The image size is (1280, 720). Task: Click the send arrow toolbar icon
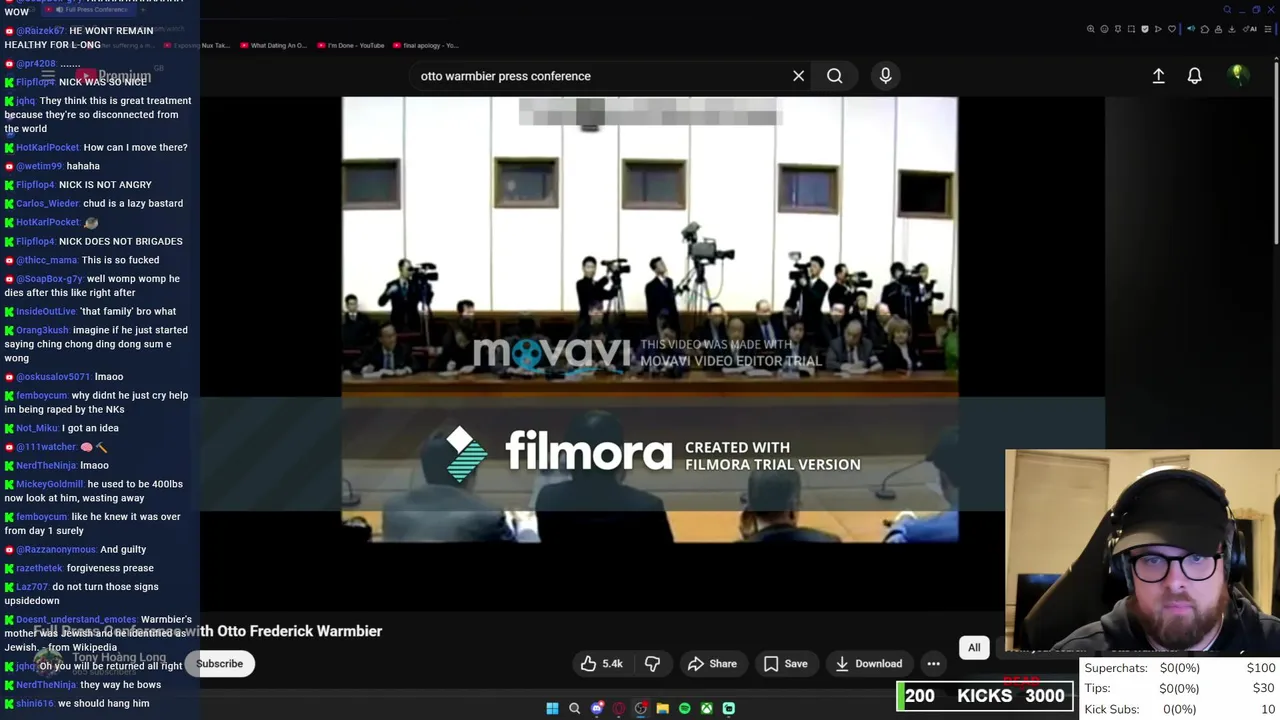coord(1158,29)
